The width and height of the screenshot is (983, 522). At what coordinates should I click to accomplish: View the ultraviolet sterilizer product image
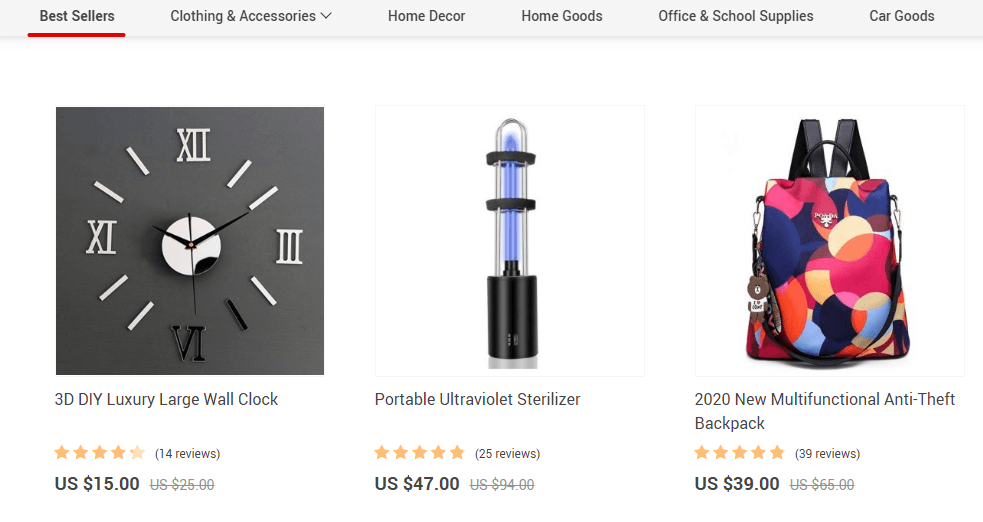coord(510,241)
